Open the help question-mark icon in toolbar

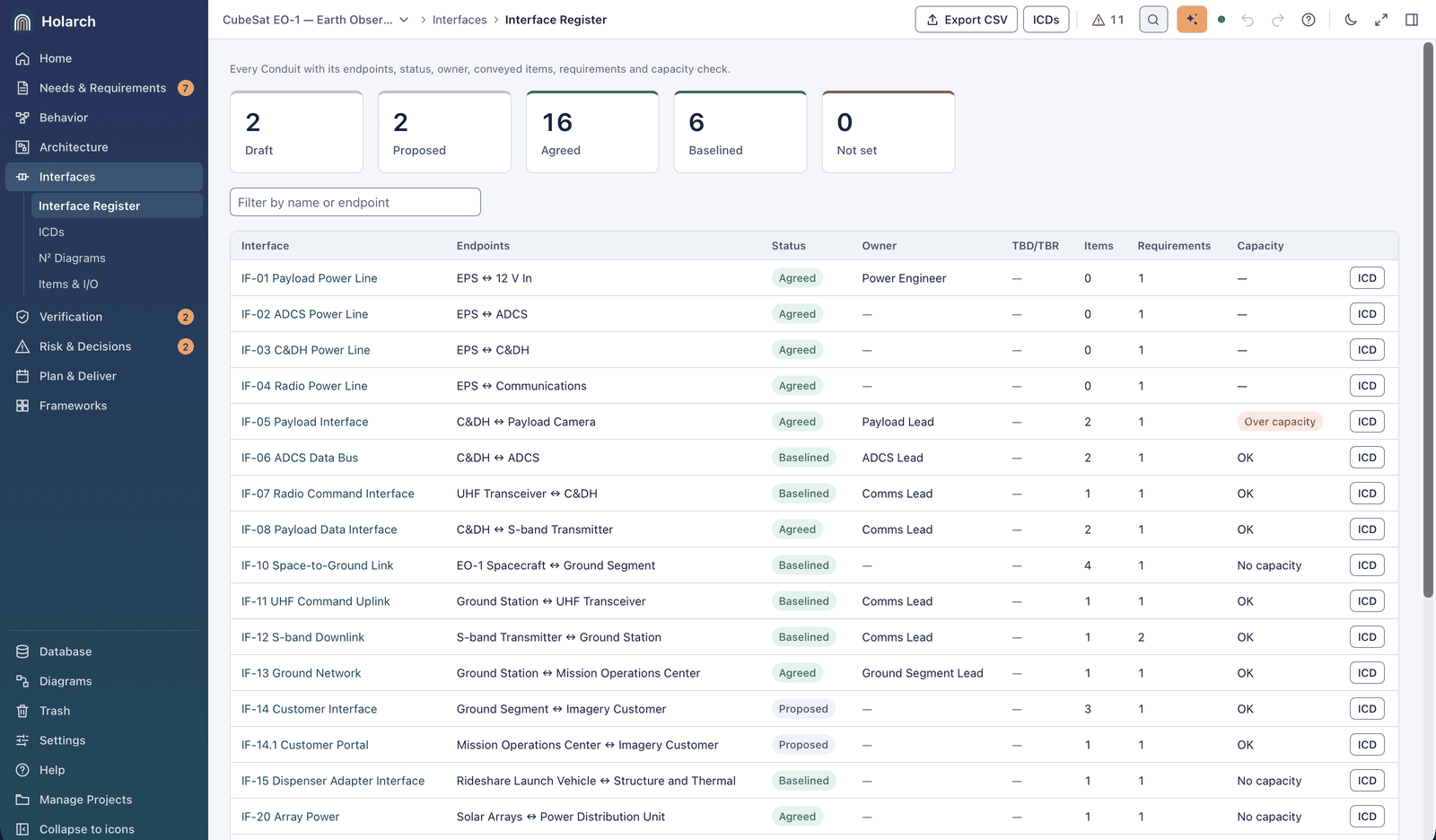[1309, 20]
